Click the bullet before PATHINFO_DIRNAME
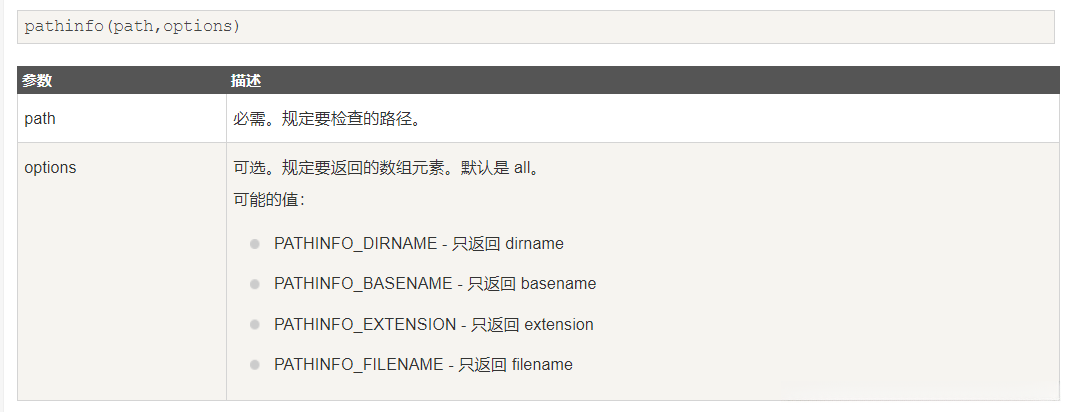 pos(255,243)
